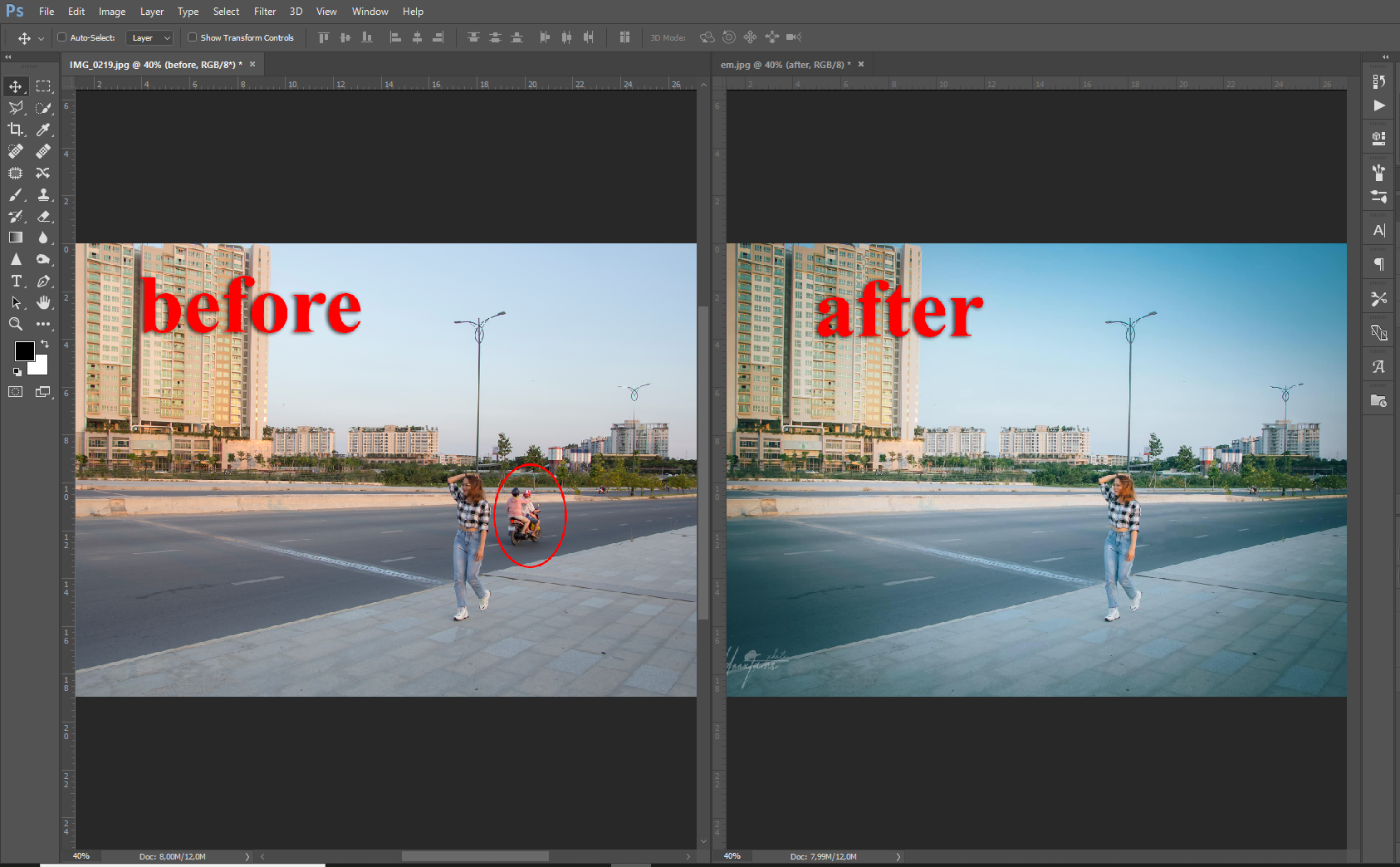
Task: Enable Show Transform Controls
Action: (x=191, y=37)
